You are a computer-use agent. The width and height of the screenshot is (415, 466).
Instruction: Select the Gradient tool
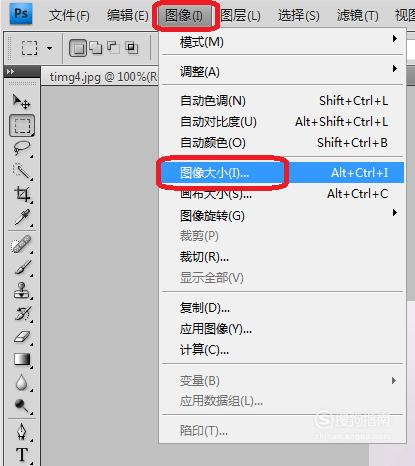pos(22,359)
